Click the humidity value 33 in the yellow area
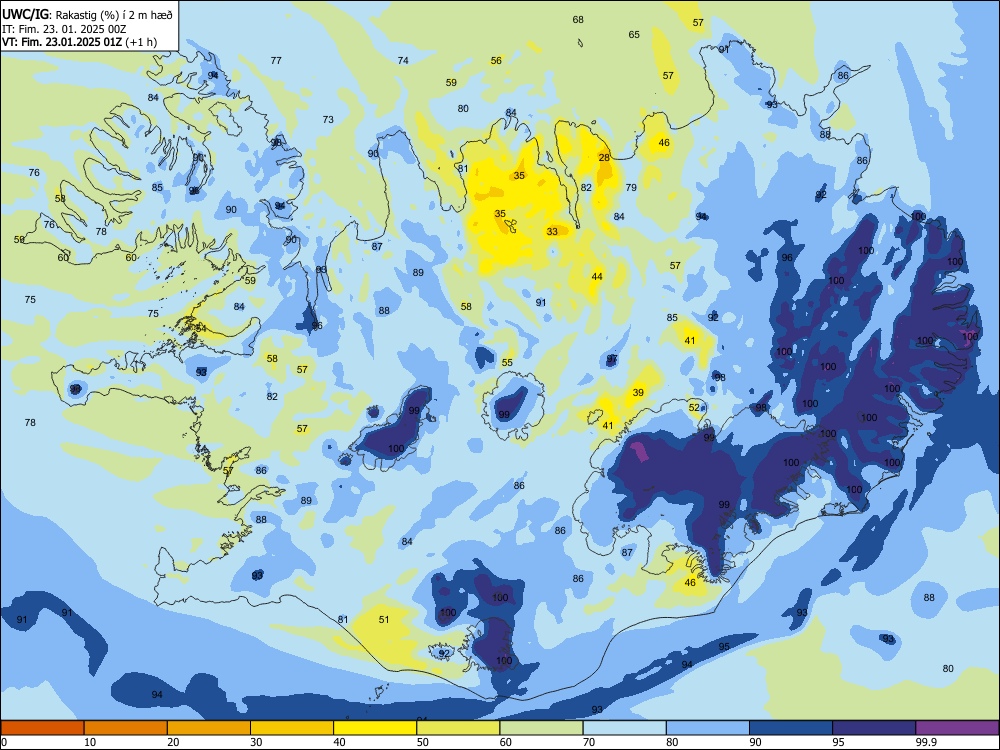Viewport: 1000px width, 750px height. (x=552, y=232)
